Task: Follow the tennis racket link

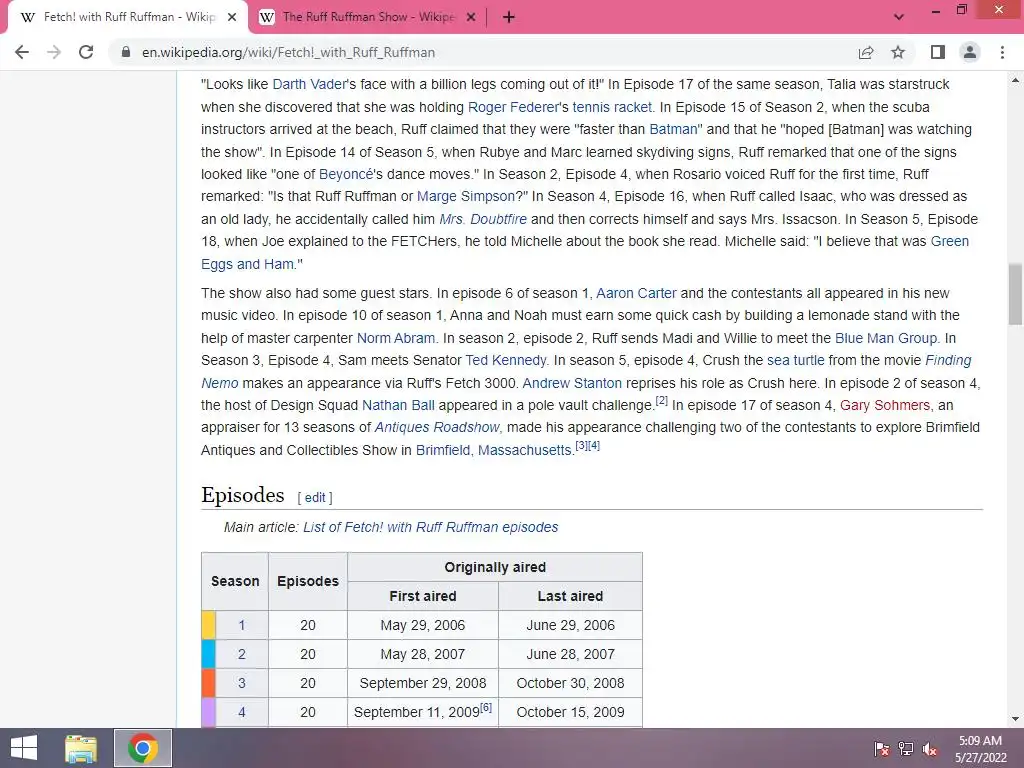Action: pyautogui.click(x=612, y=107)
